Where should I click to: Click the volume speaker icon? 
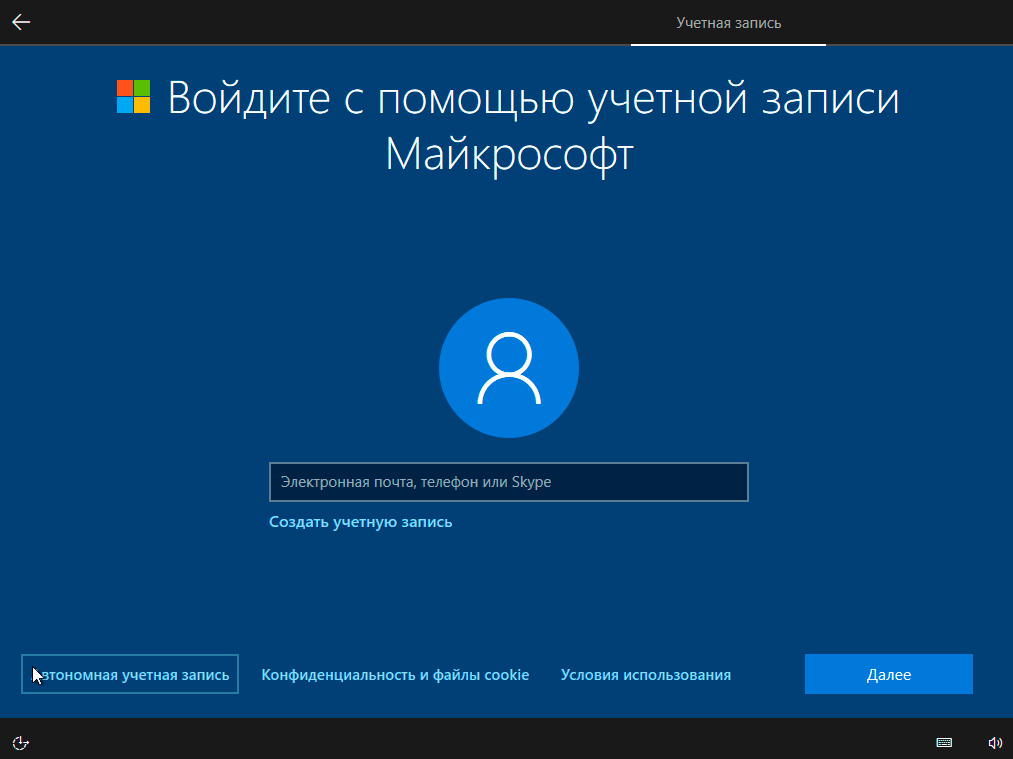[994, 742]
